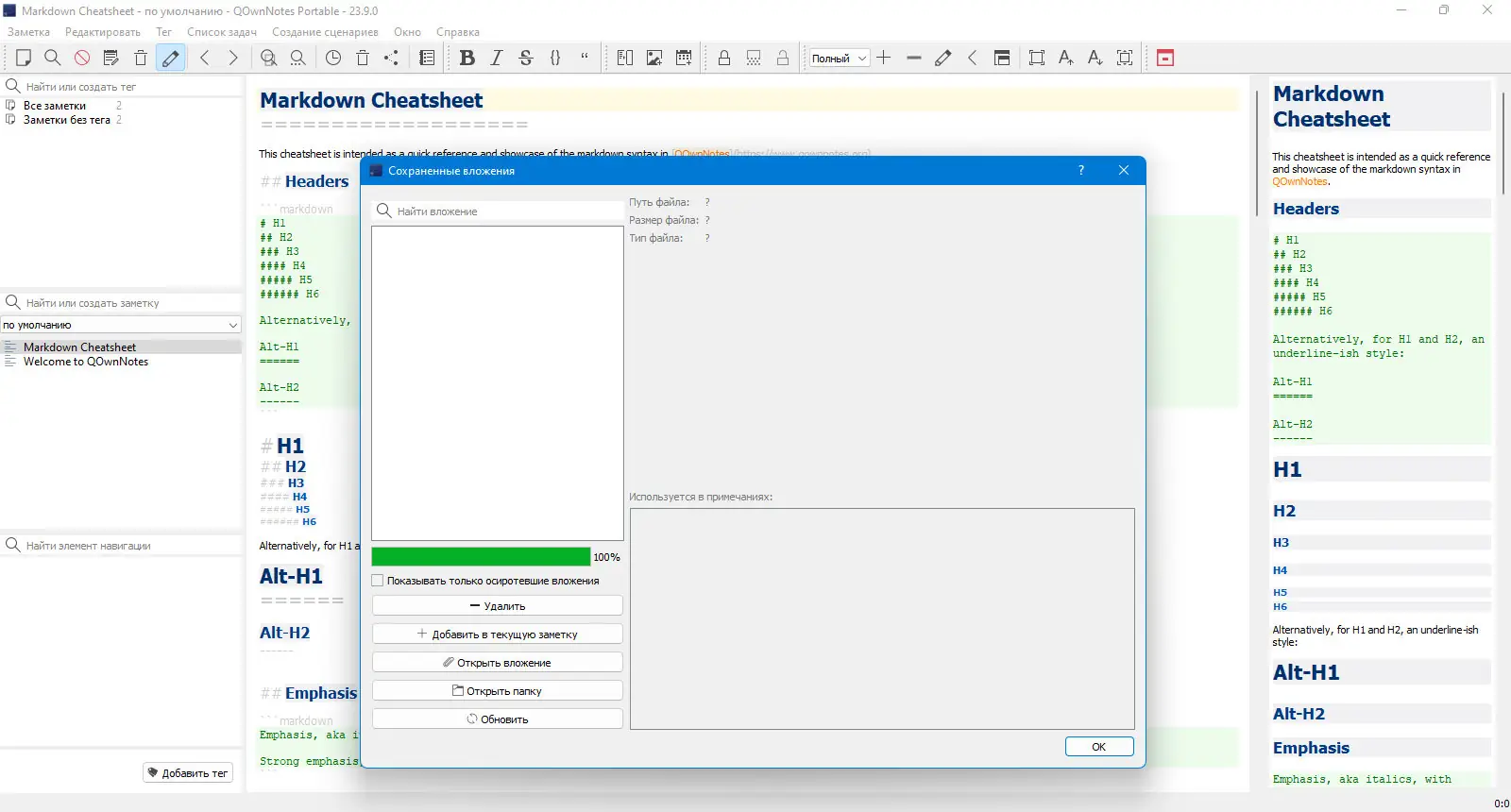Click the trash icon beside the clock

(x=363, y=58)
